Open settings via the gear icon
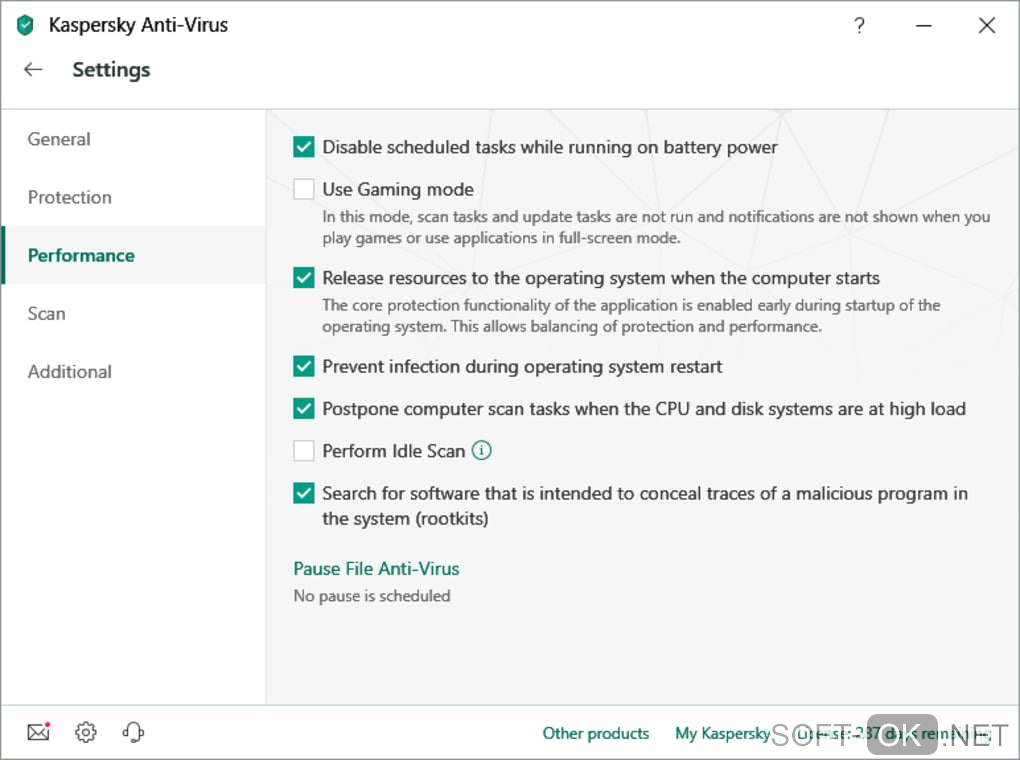This screenshot has width=1020, height=760. point(86,733)
